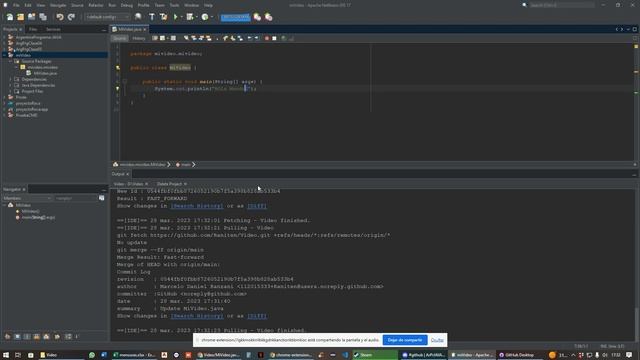Screen dimensions: 640x360
Task: Click lightbulb hint on the println line
Action: tap(118, 89)
